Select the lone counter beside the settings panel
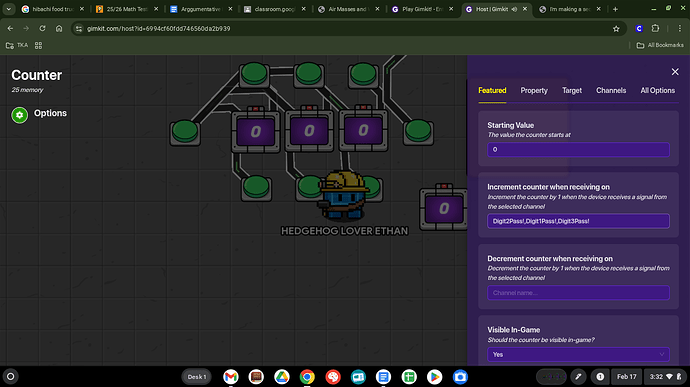This screenshot has height=387, width=690. coord(444,208)
